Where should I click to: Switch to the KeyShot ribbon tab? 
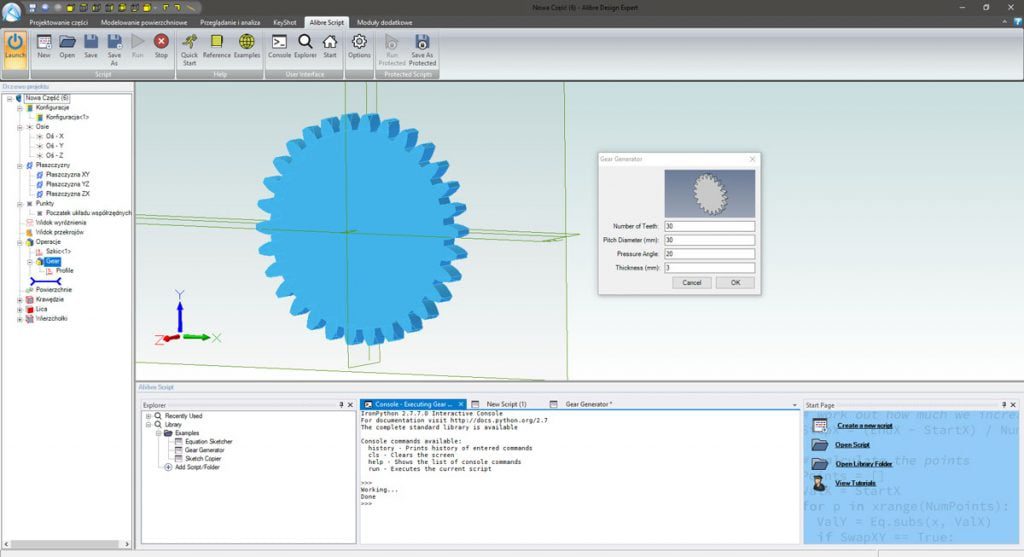pos(285,21)
